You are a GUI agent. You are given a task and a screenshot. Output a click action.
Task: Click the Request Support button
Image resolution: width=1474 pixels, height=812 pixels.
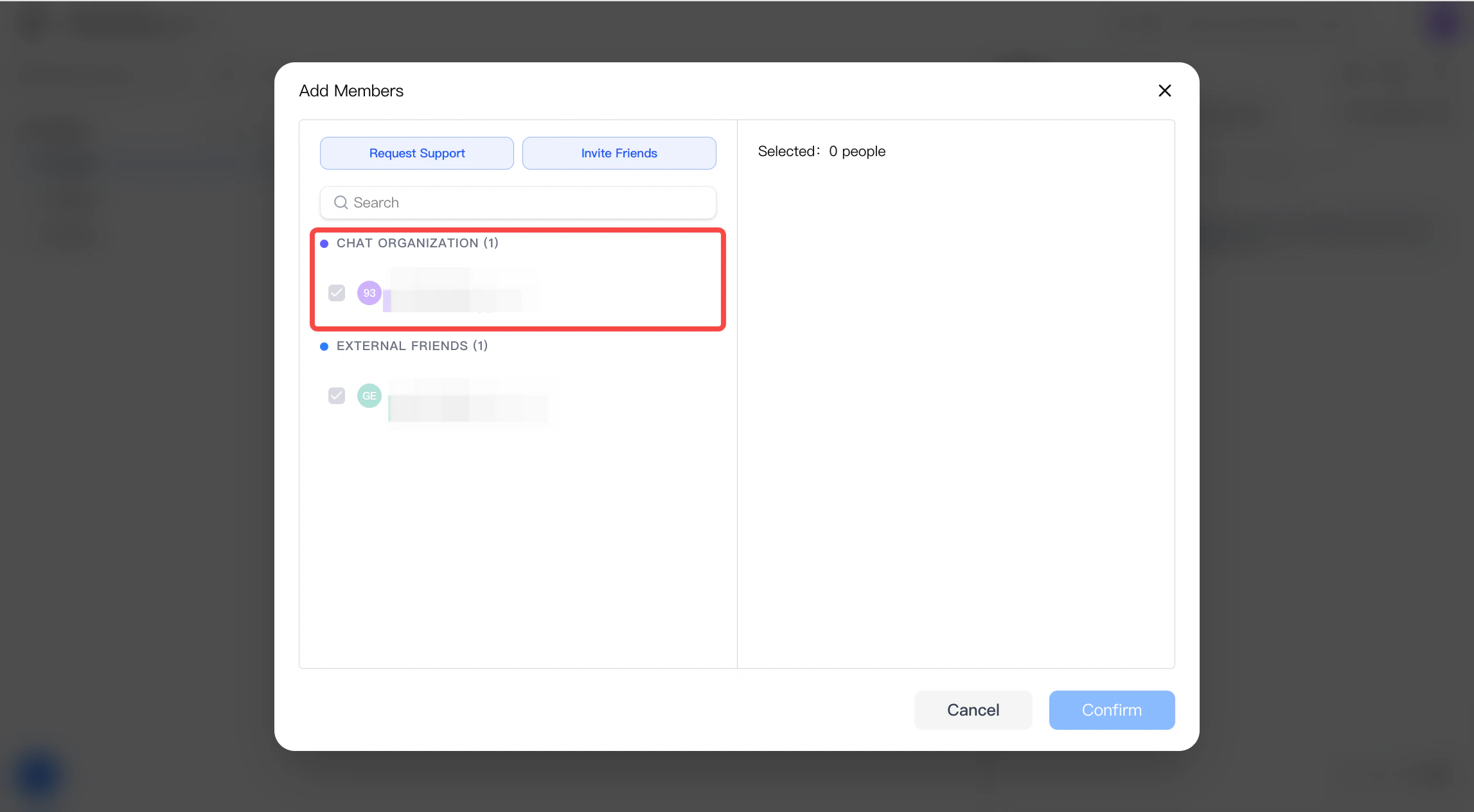[416, 153]
